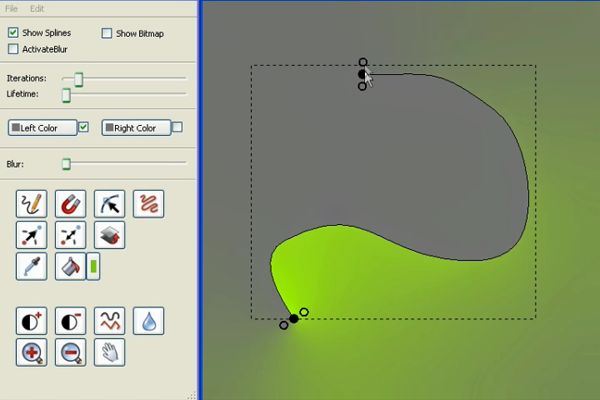Select the freehand pencil curve tool
Screen dimensions: 600x400
tap(32, 204)
